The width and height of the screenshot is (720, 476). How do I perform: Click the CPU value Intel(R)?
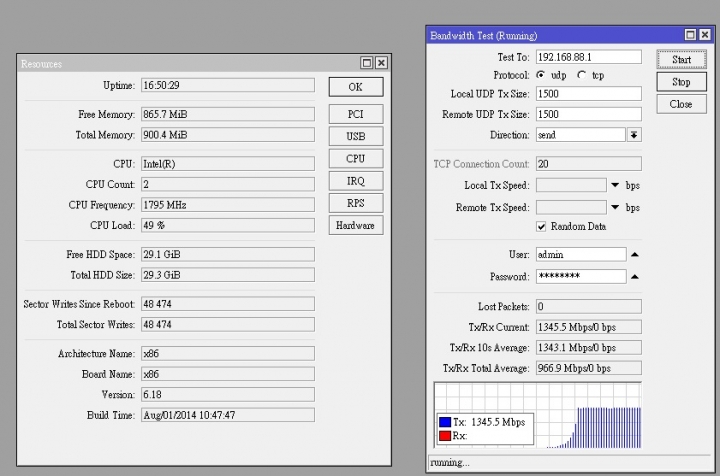[x=228, y=164]
